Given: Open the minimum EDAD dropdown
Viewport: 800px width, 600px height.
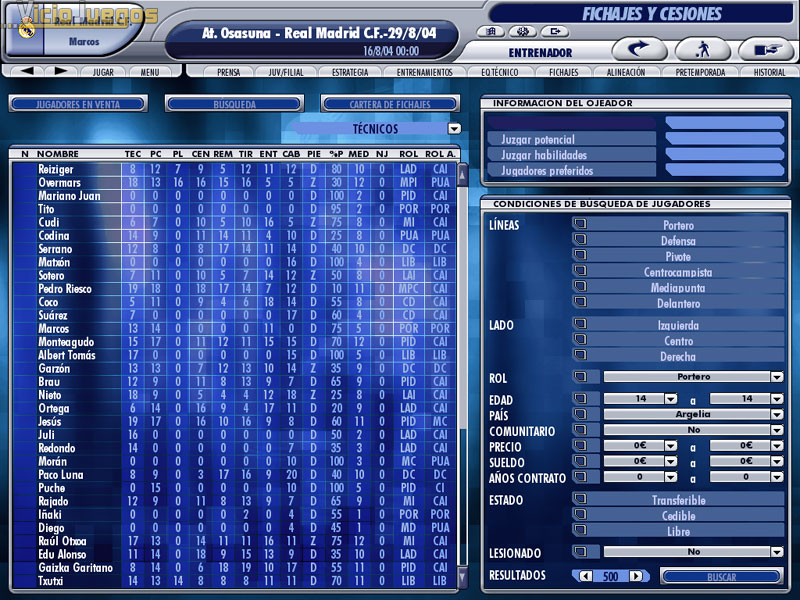Looking at the screenshot, I should pyautogui.click(x=671, y=398).
